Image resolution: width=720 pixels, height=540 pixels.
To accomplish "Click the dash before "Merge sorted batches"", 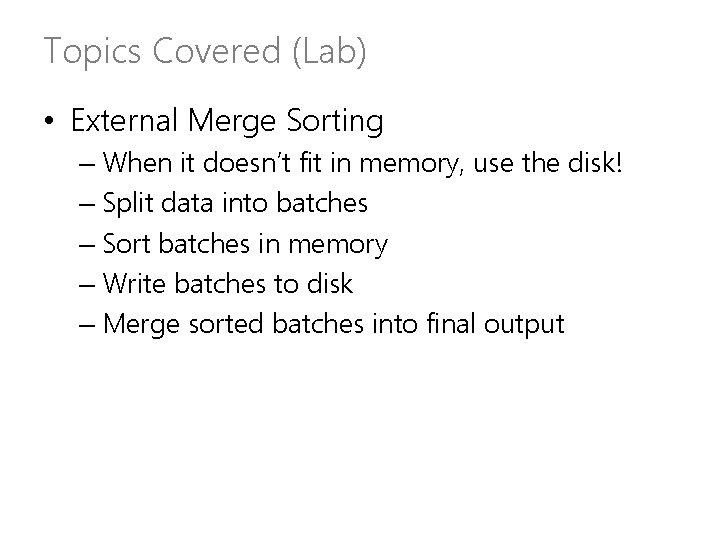I will click(85, 324).
